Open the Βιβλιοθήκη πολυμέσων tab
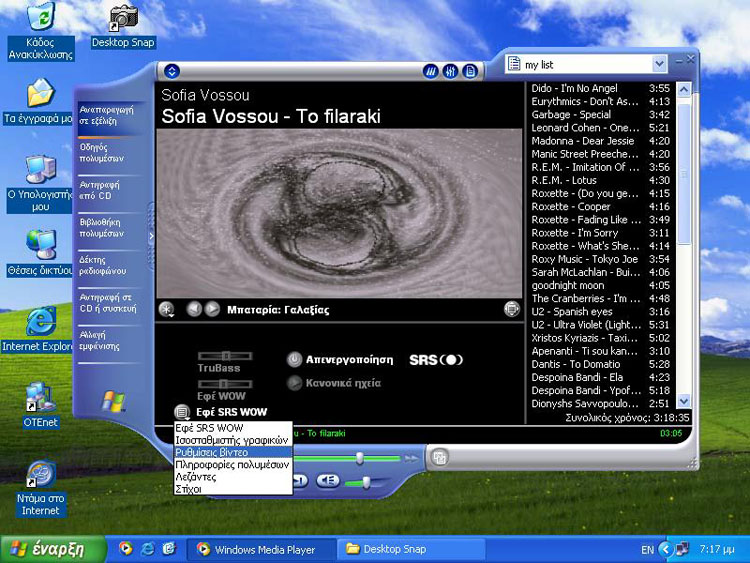Image resolution: width=750 pixels, height=563 pixels. [109, 228]
